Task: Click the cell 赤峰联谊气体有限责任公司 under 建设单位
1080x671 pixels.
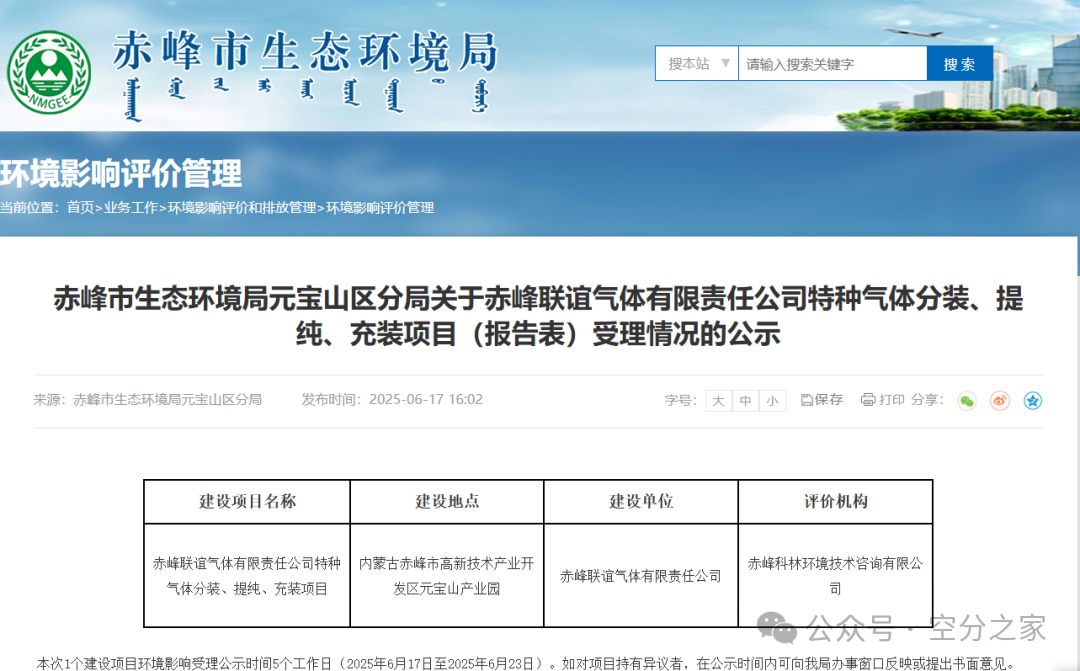Action: pos(641,576)
